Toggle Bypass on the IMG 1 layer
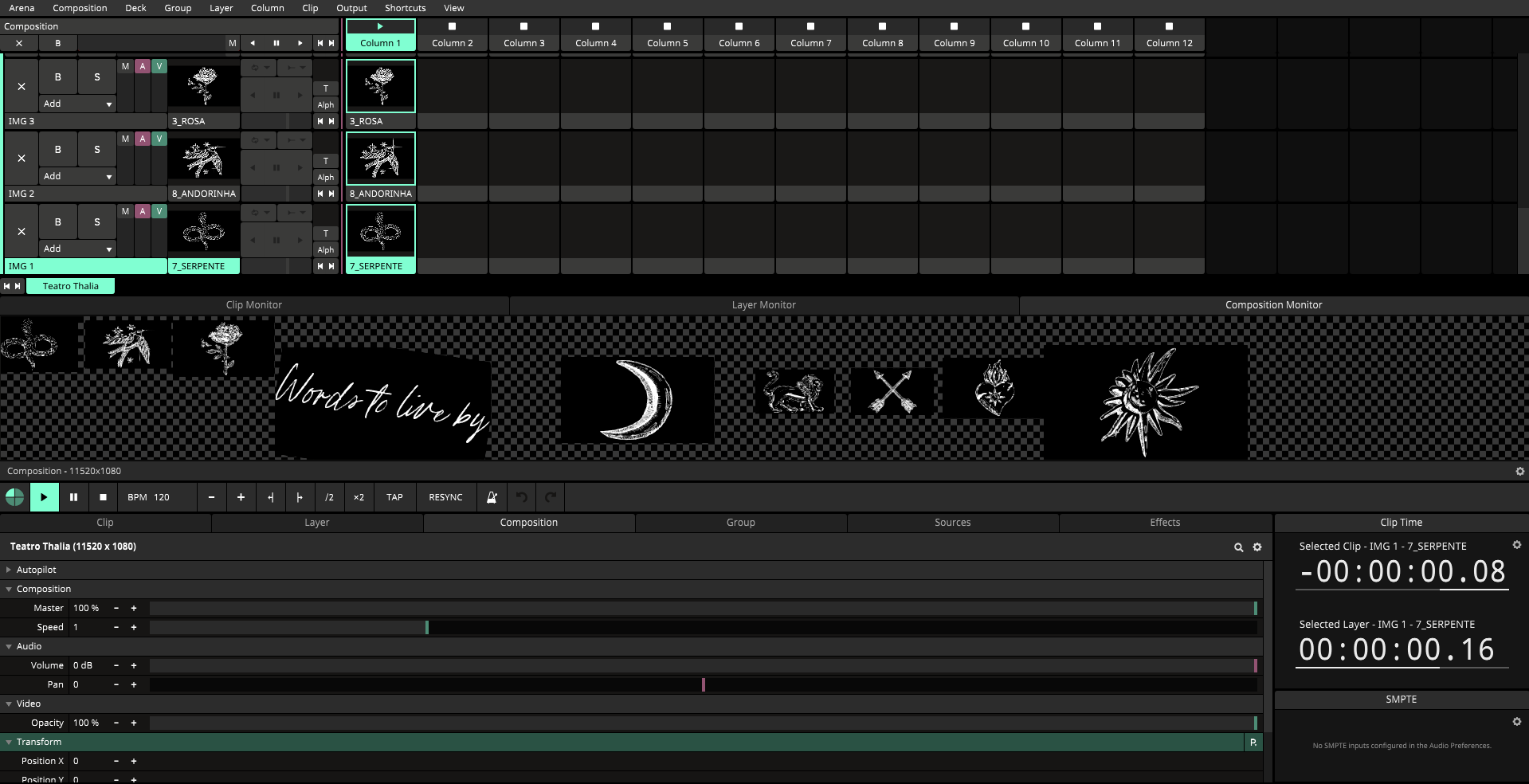The height and width of the screenshot is (784, 1529). [x=57, y=222]
